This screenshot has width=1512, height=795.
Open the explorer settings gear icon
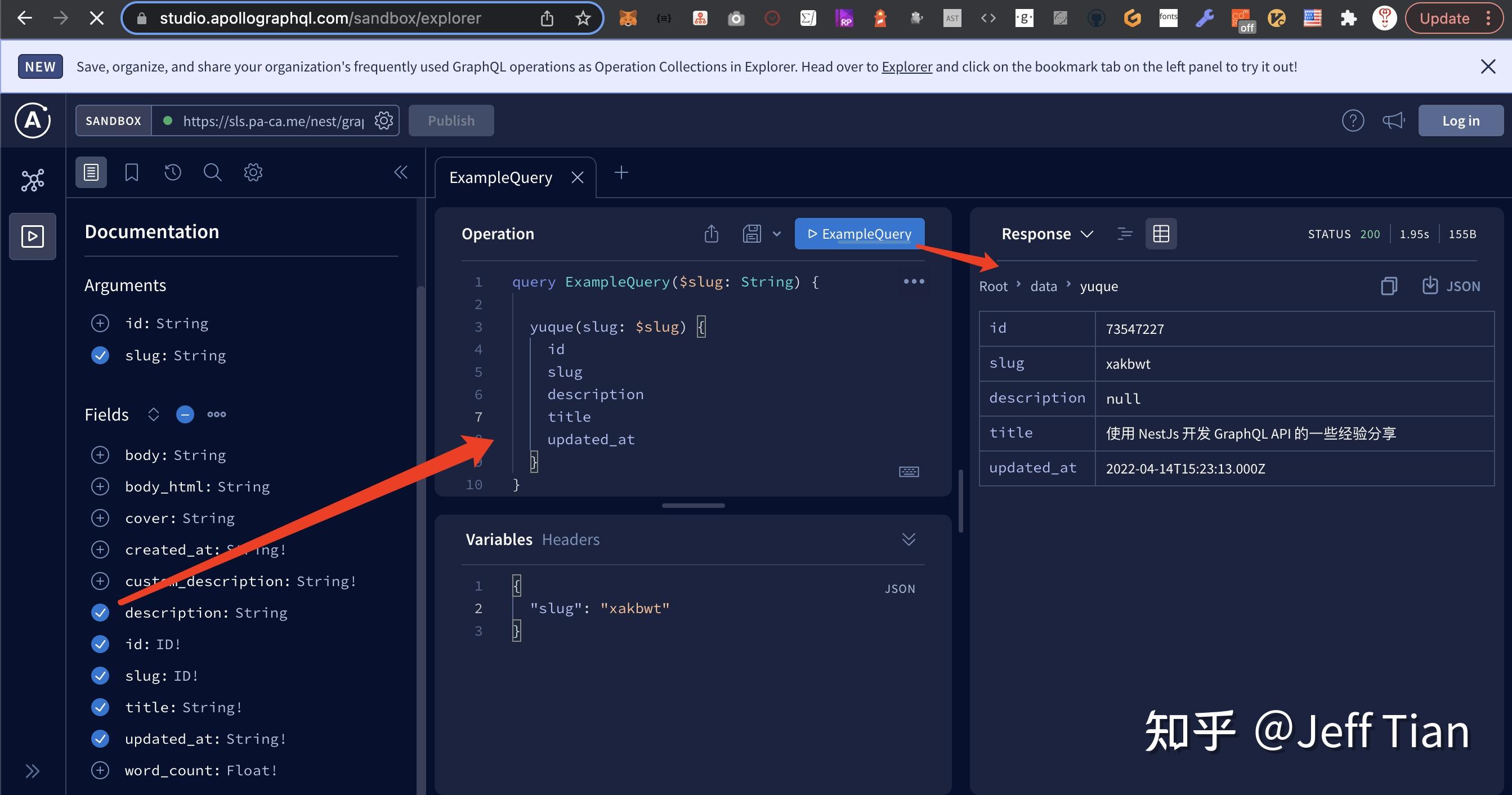[253, 172]
